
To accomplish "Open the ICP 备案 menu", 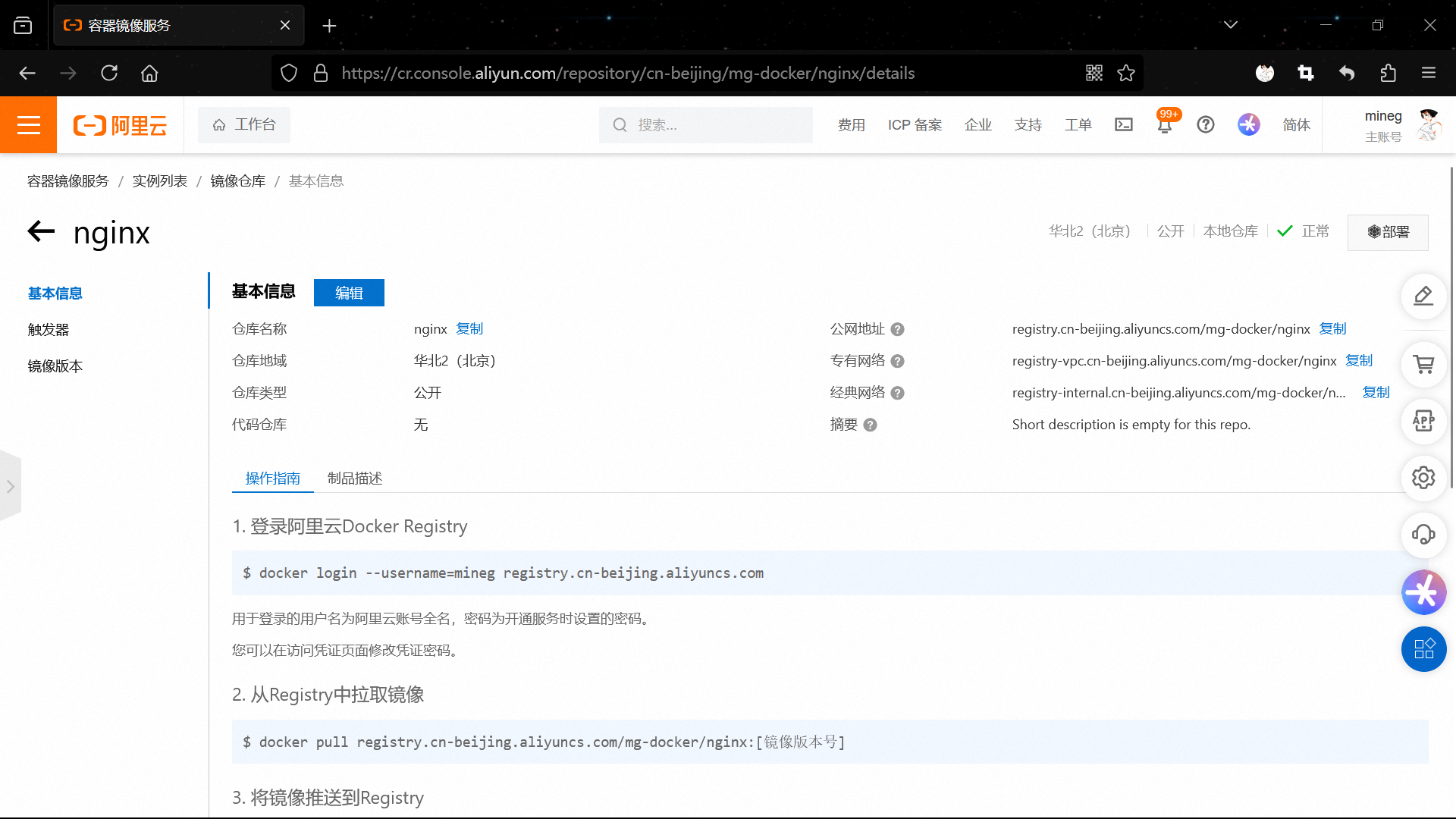I will point(915,125).
